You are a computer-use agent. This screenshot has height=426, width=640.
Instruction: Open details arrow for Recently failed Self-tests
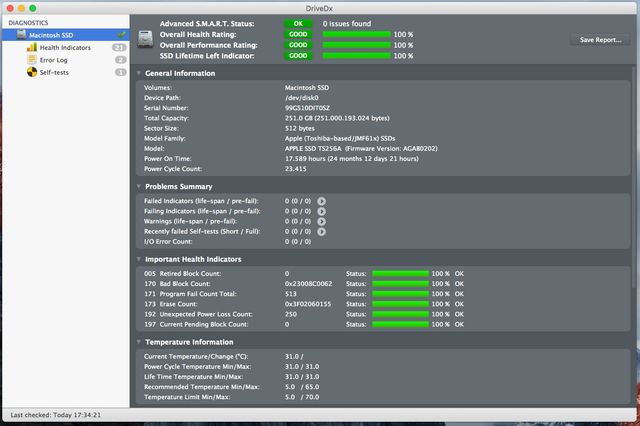(322, 232)
